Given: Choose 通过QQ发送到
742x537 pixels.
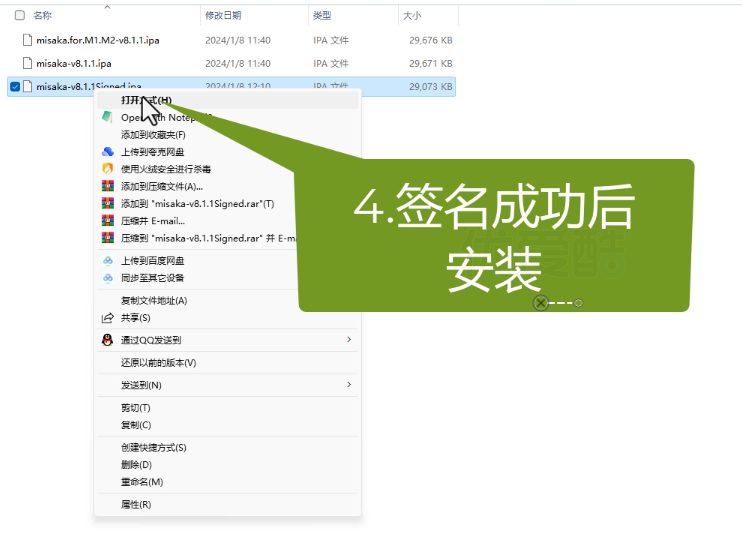Looking at the screenshot, I should pos(151,340).
